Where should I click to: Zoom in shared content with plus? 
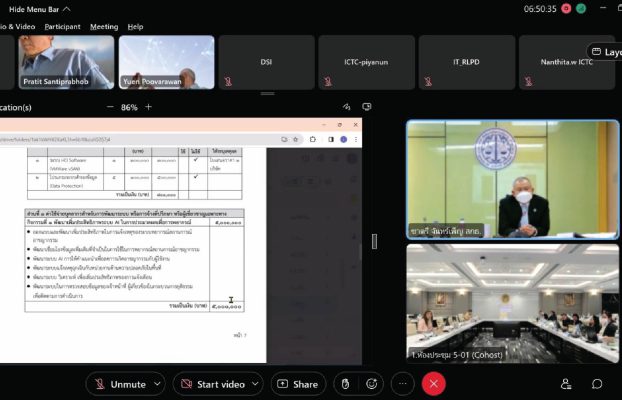pos(149,107)
